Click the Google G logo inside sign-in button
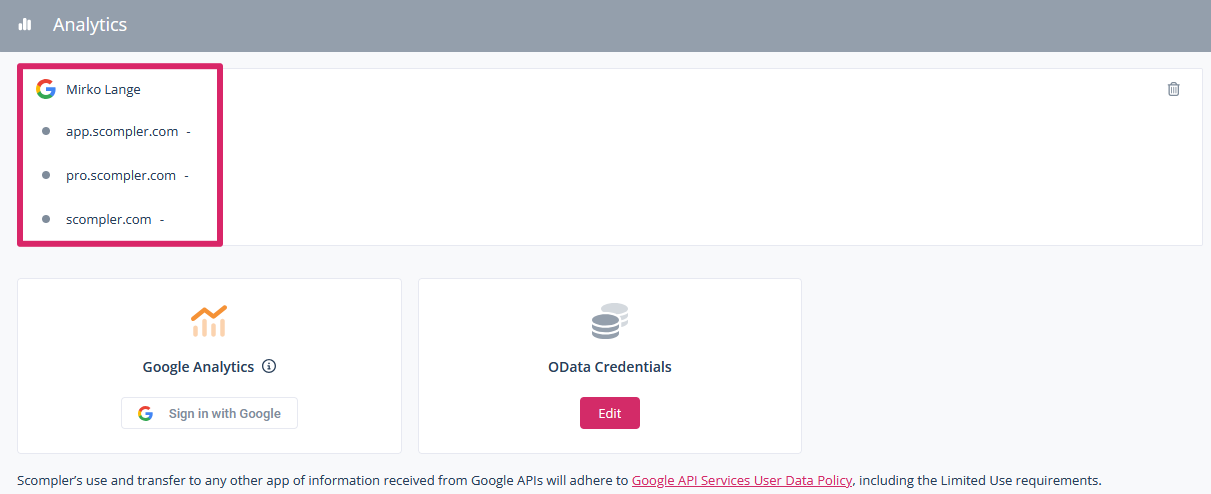 coord(146,414)
